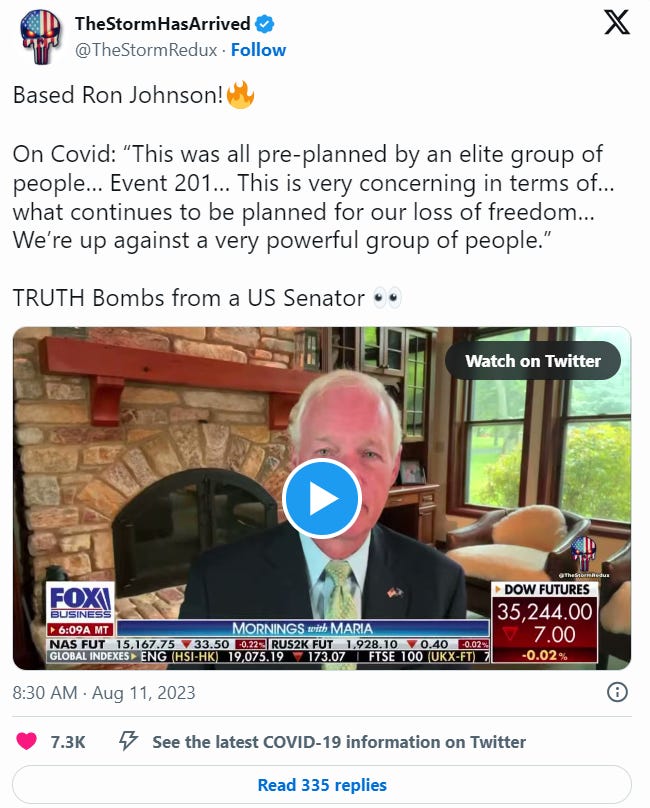Click the Follow link
This screenshot has width=650, height=808.
(x=258, y=50)
